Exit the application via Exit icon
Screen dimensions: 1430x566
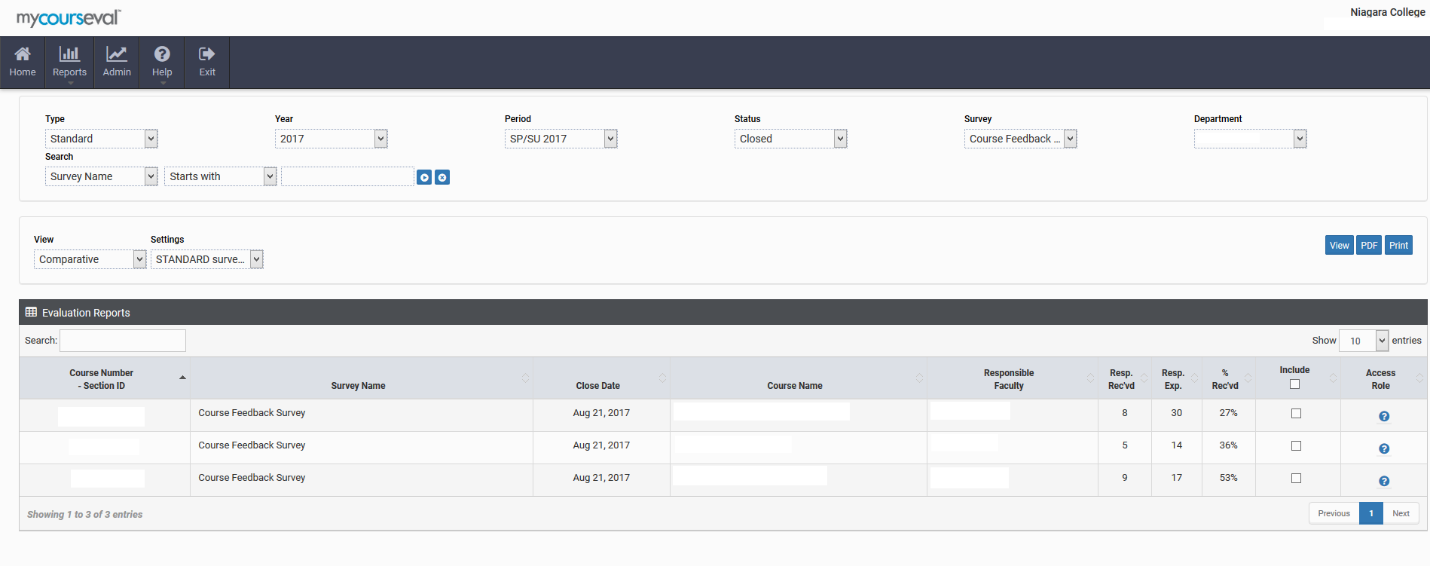tap(207, 62)
